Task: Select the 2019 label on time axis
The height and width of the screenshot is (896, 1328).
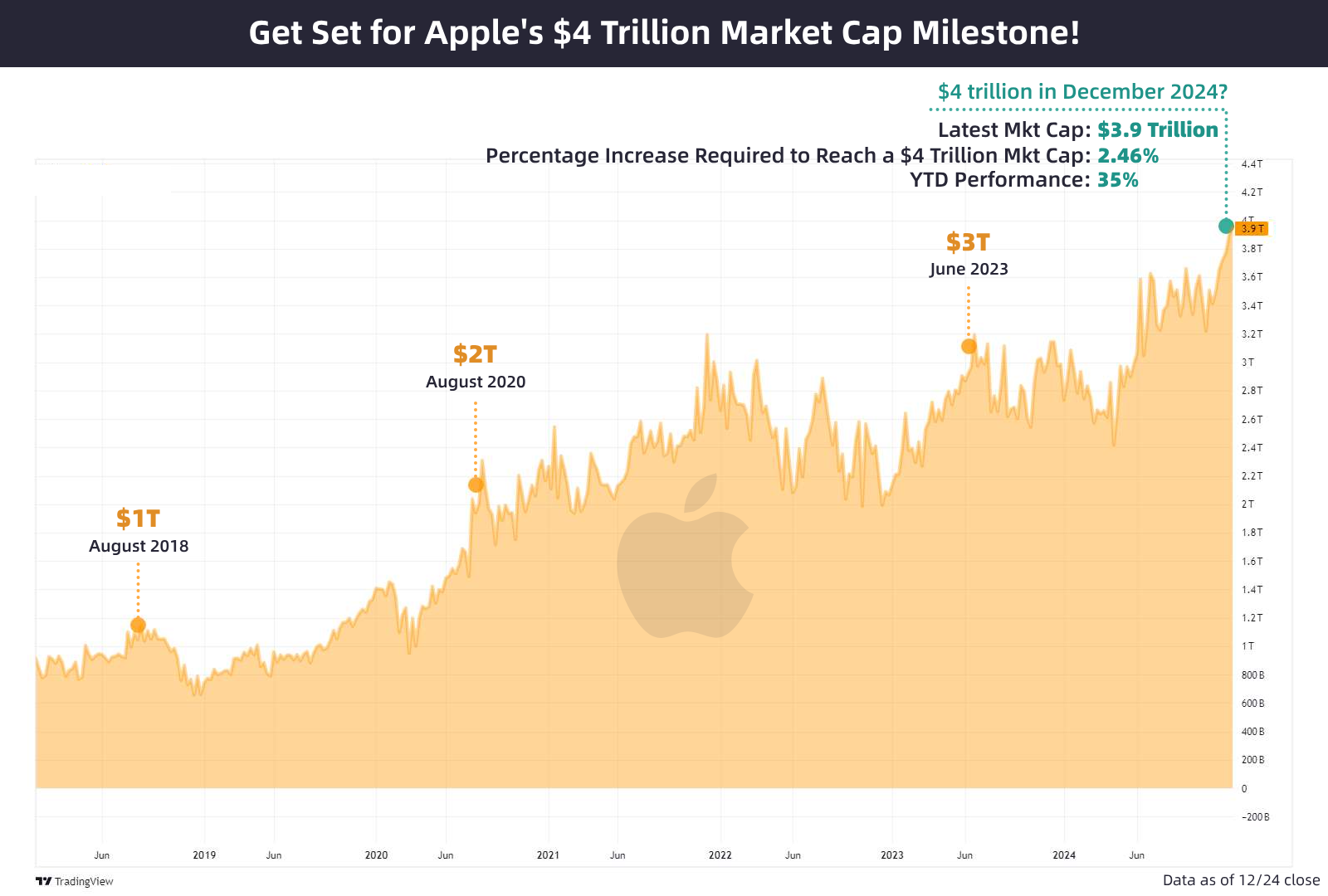Action: (204, 855)
